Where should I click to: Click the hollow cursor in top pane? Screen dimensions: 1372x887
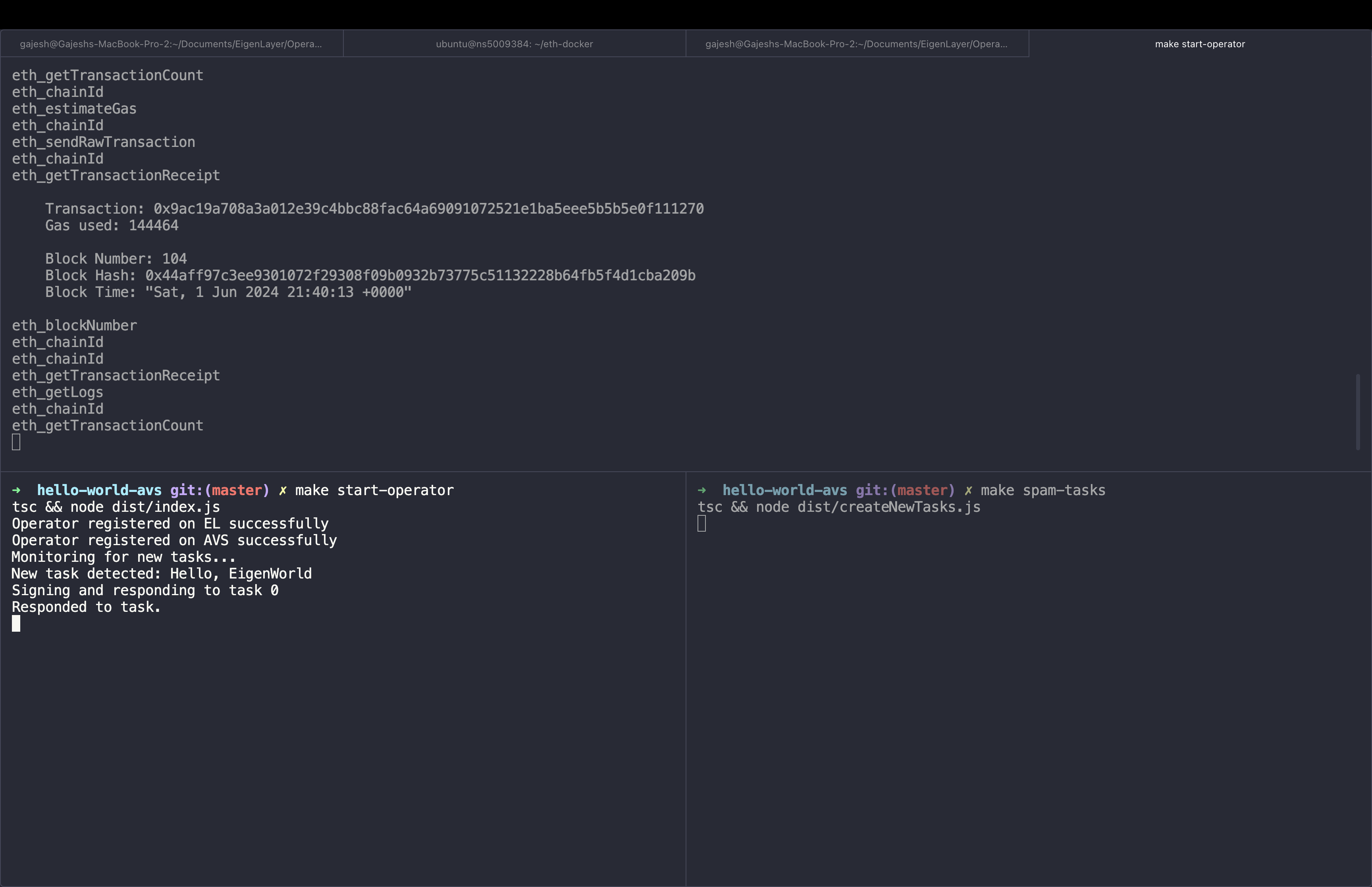16,442
